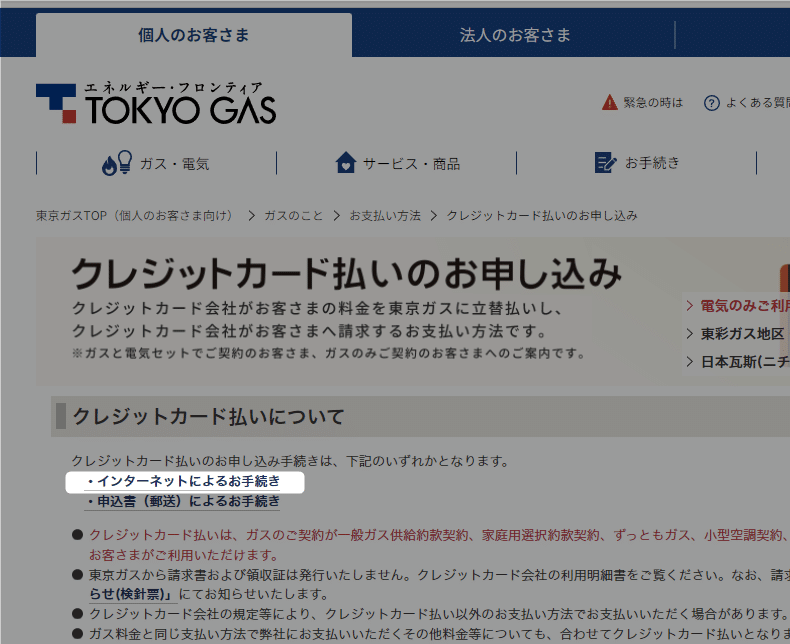Viewport: 790px width, 644px height.
Task: Open the red 電気のみご利用 side link
Action: [745, 305]
